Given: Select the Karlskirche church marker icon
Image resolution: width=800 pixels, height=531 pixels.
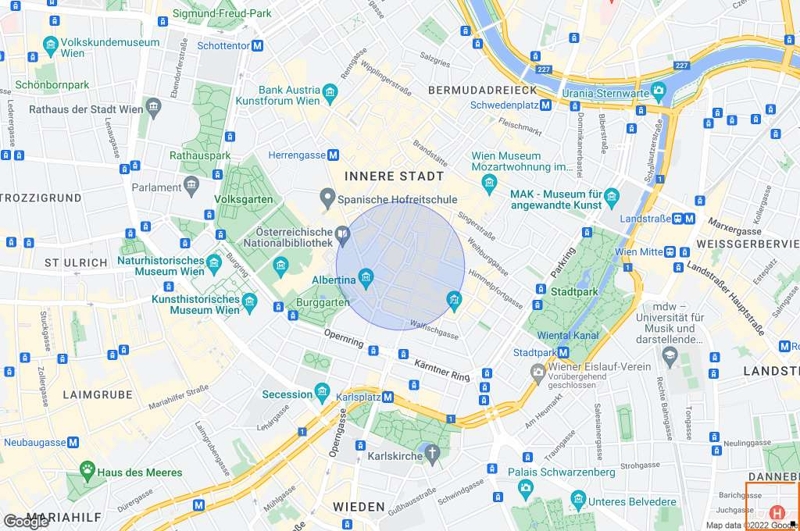Looking at the screenshot, I should click(433, 454).
